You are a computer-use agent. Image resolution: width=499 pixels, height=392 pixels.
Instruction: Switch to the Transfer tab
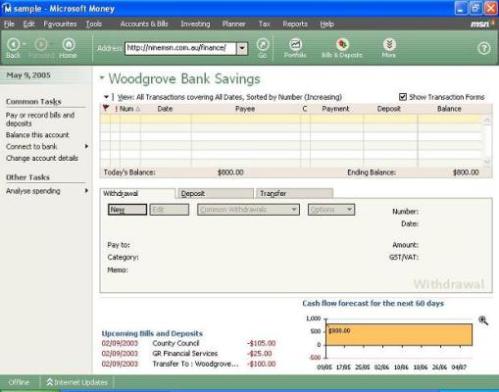click(294, 193)
